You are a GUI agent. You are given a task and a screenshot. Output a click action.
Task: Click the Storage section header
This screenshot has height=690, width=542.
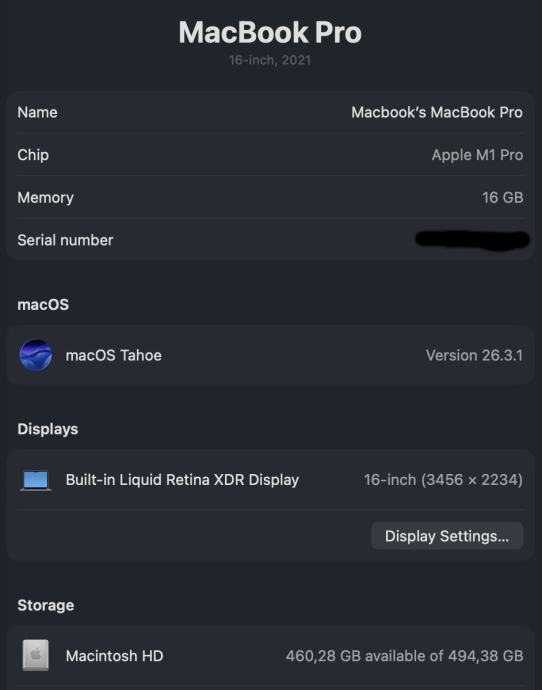(x=46, y=606)
